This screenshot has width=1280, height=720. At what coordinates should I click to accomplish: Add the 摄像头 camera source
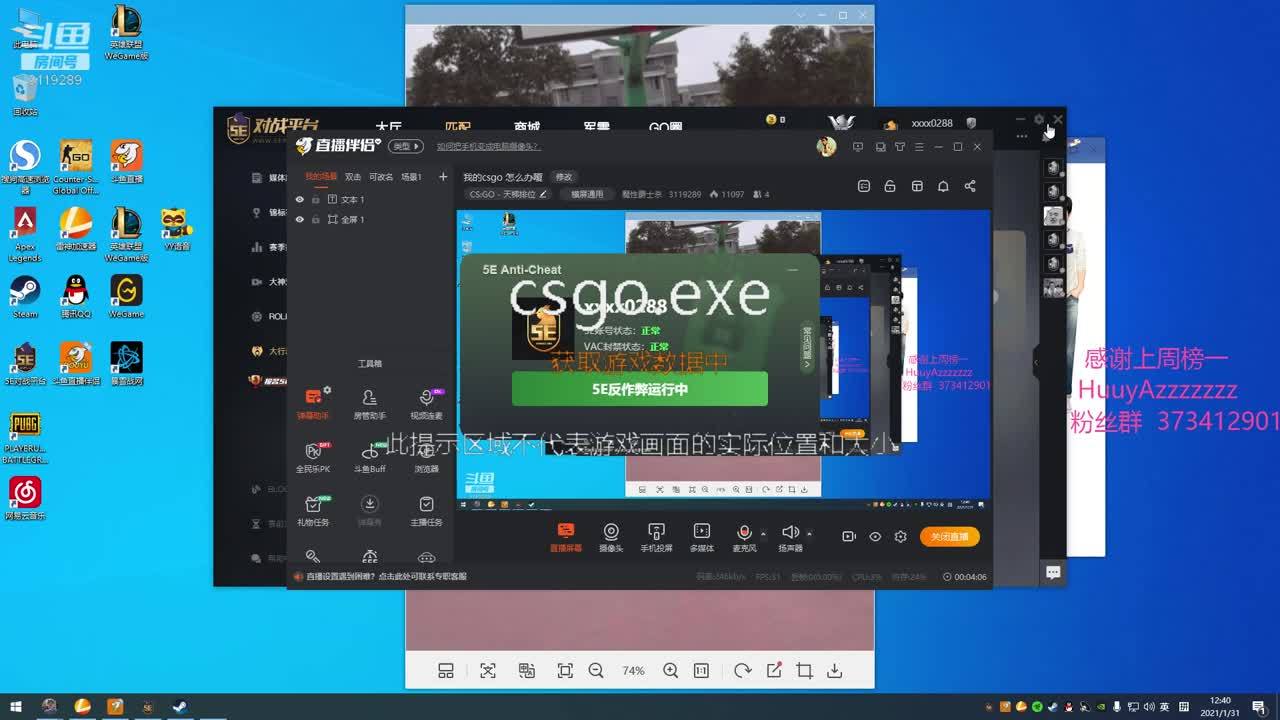611,537
